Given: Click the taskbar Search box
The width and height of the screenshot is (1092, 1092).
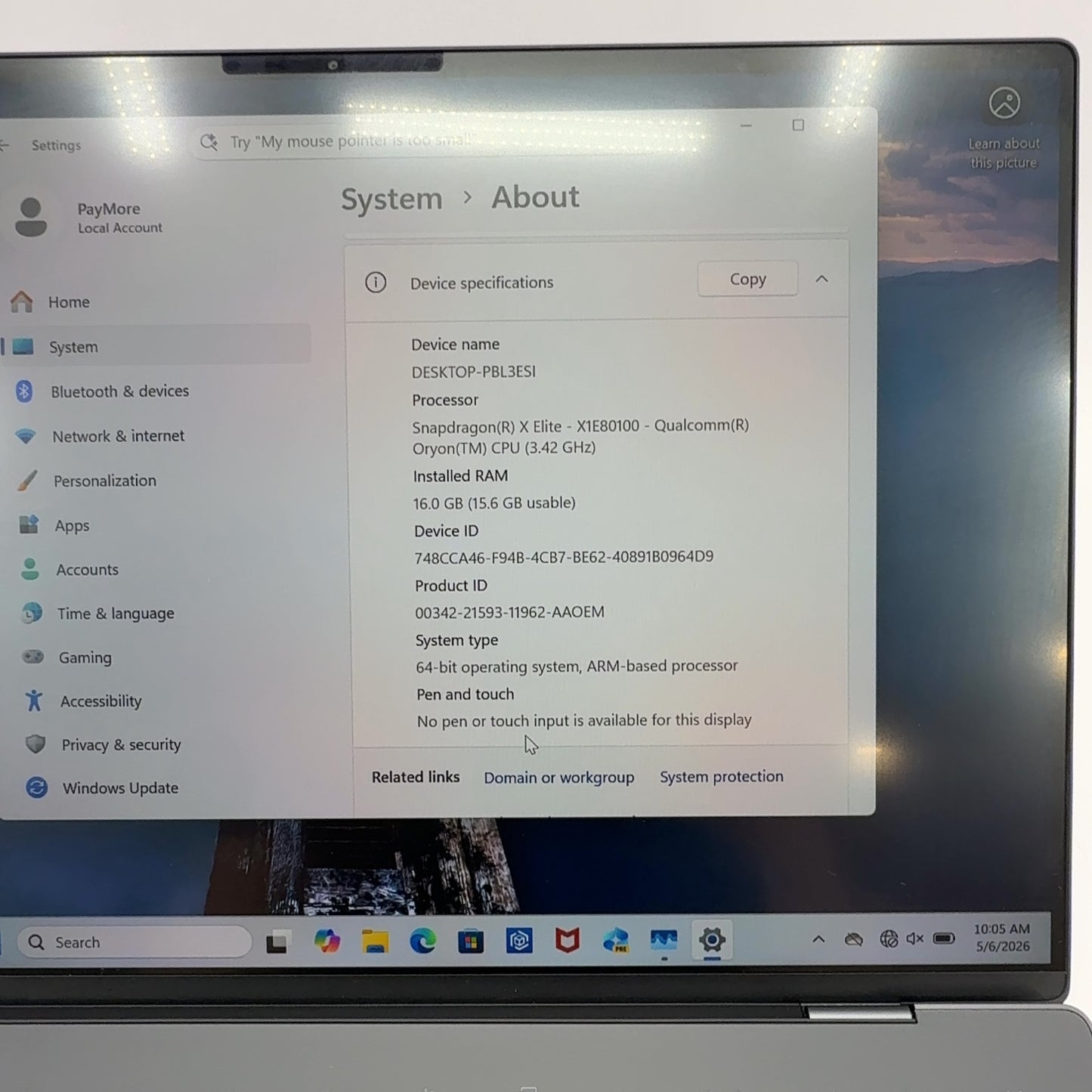Looking at the screenshot, I should click(x=135, y=942).
